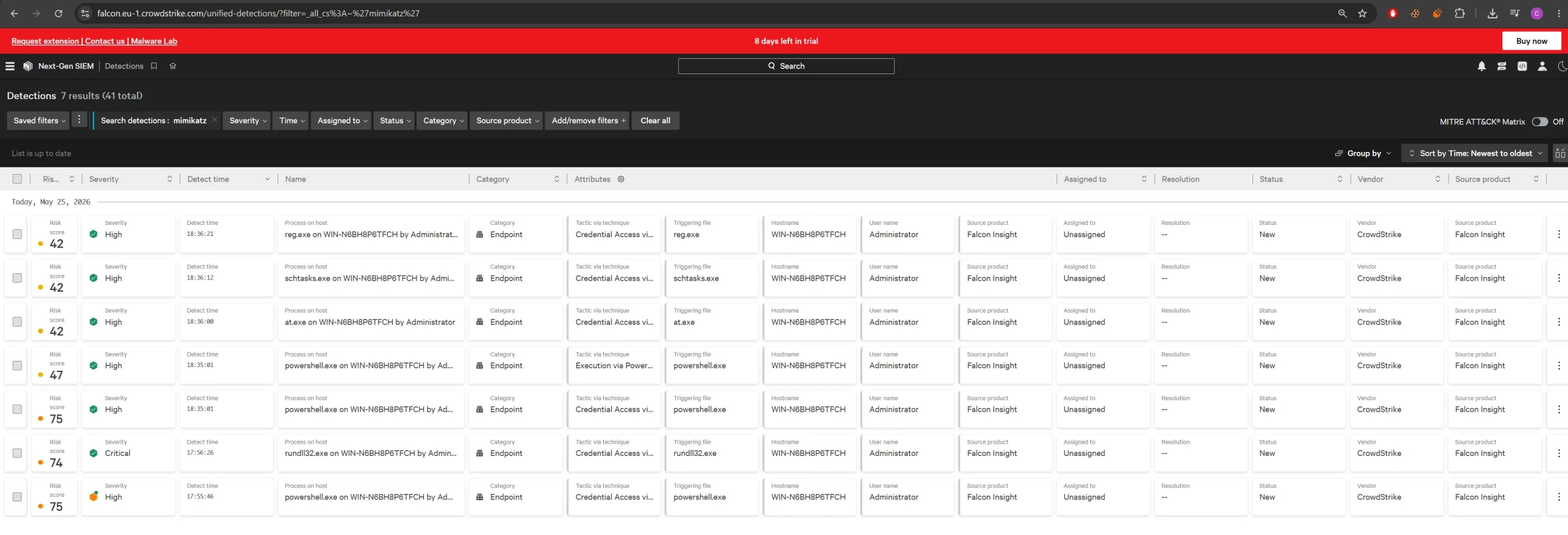
Task: Check the at.exe detection row
Action: (x=17, y=322)
